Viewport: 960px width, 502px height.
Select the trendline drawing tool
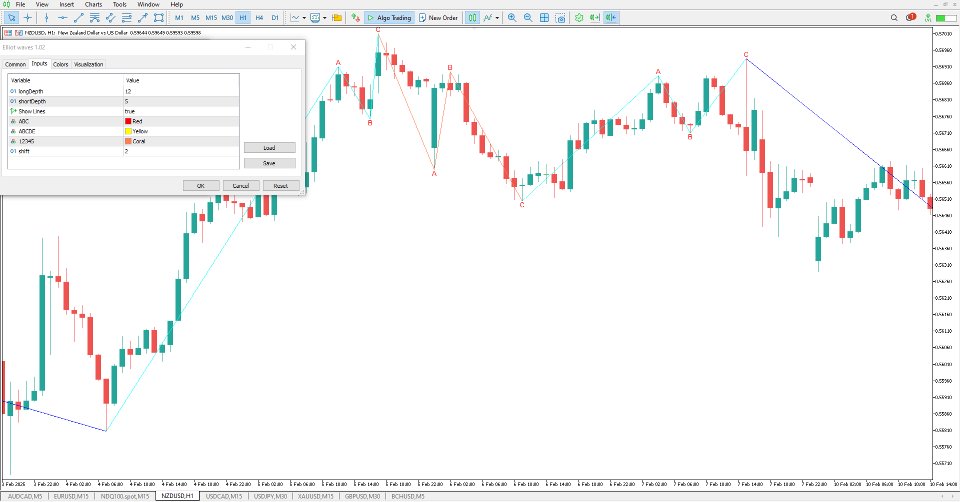coord(78,18)
